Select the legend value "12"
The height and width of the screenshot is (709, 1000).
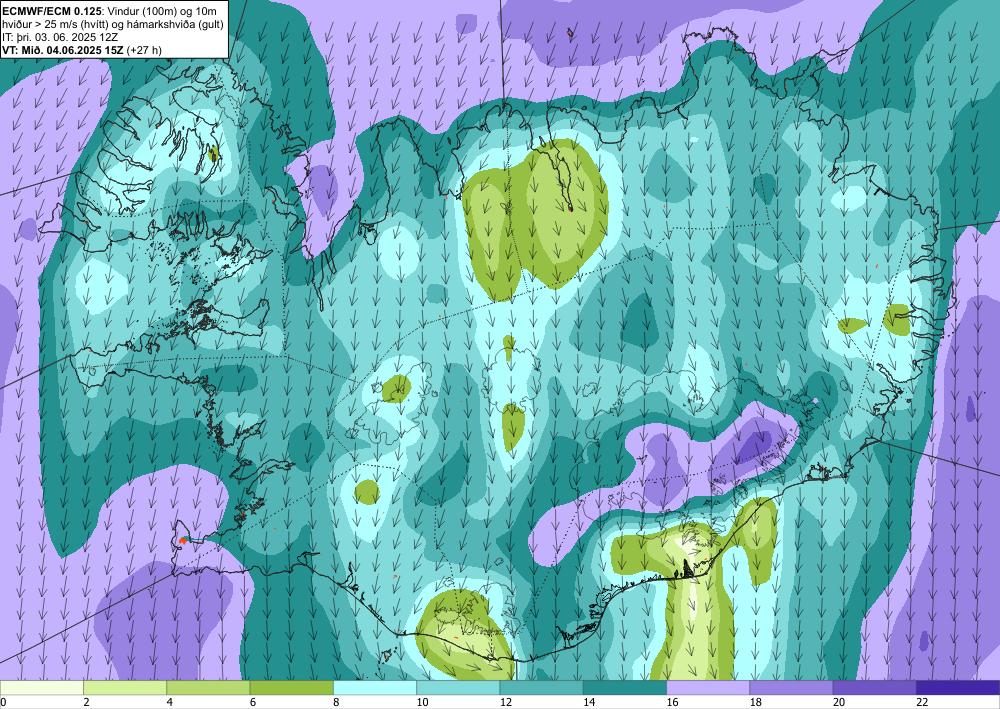pos(506,702)
